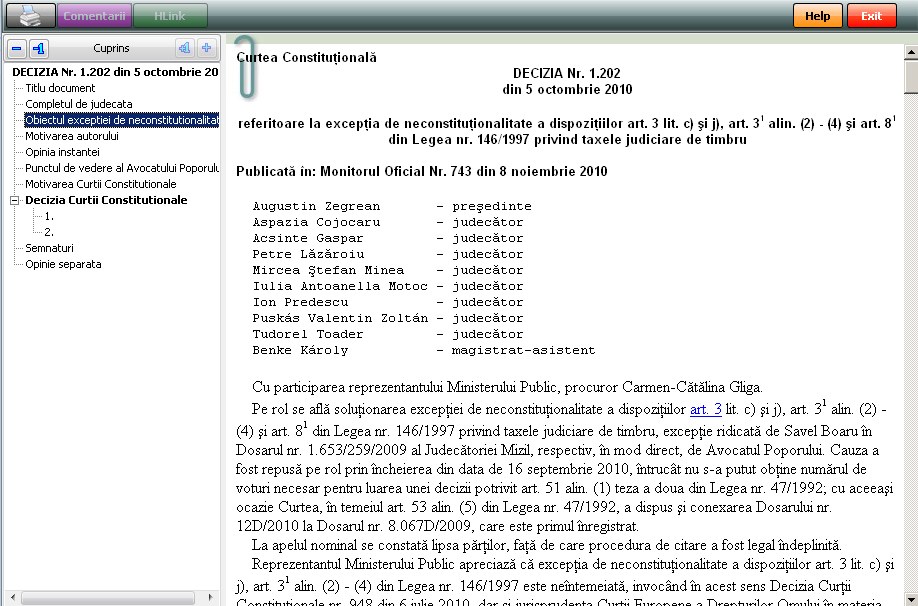918x606 pixels.
Task: Open Punctul de vedere al Avocatului Poporului
Action: tap(122, 168)
